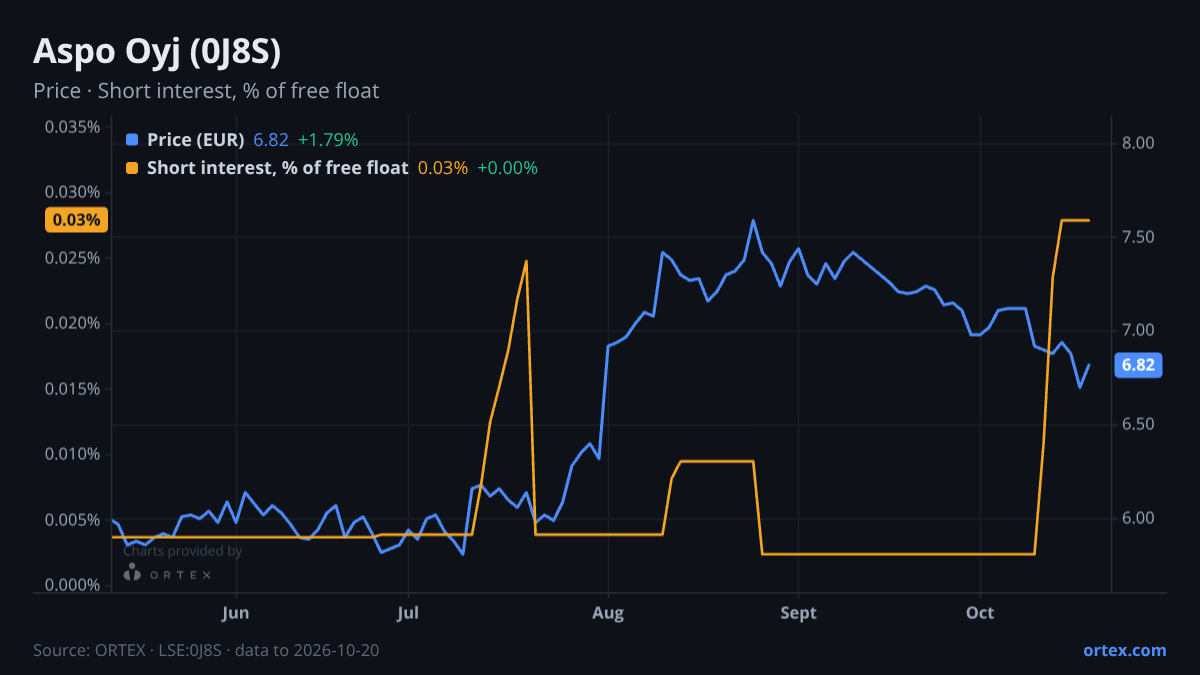Screen dimensions: 1200x675
Task: Click the 6.00 right axis label
Action: (1138, 518)
